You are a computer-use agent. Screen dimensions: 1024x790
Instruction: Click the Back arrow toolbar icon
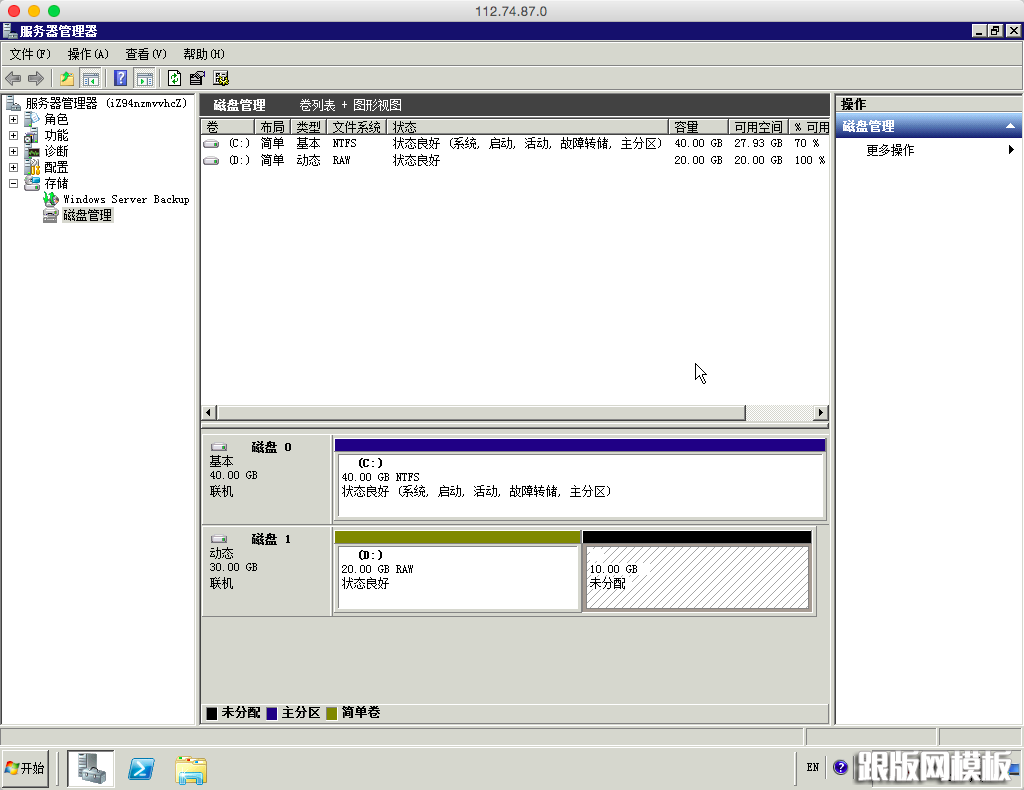(13, 78)
